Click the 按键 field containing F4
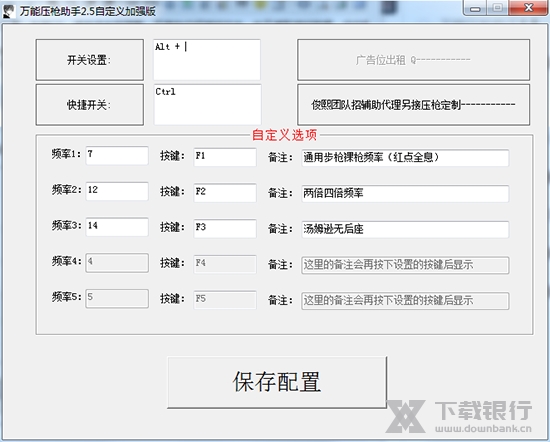Screen dimensions: 550x442 click(225, 264)
